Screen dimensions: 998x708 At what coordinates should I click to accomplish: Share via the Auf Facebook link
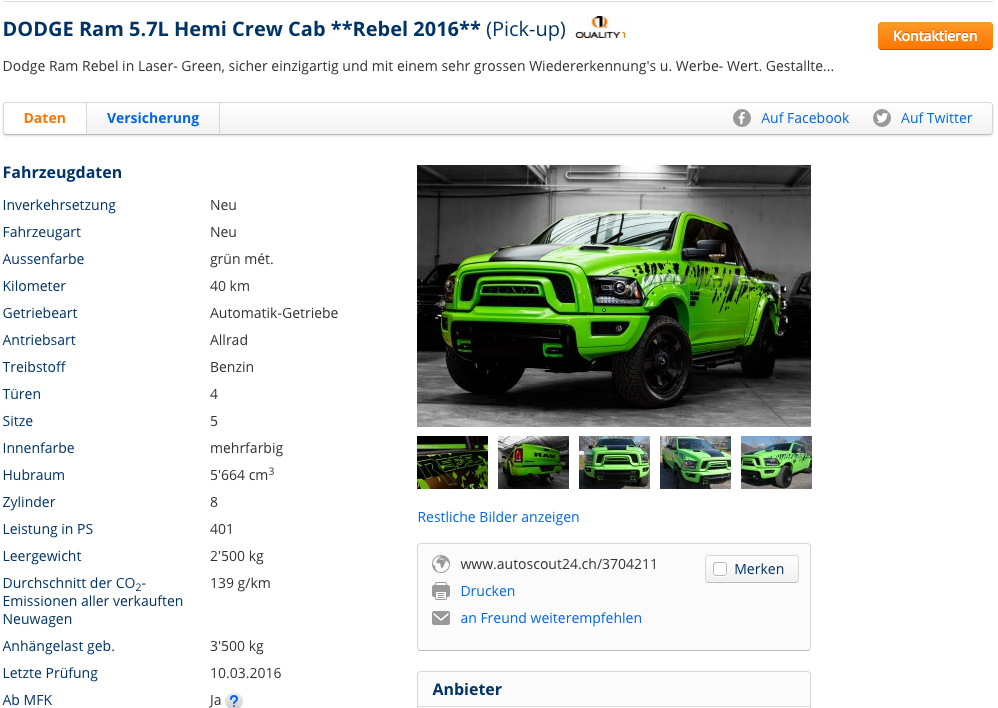[805, 118]
